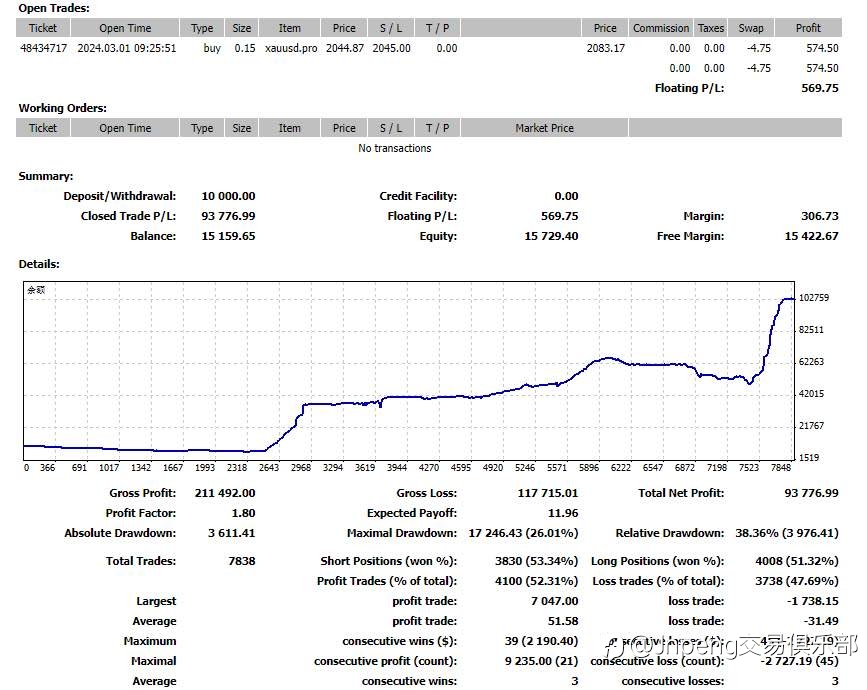Click the Market Price header in Working Orders
Image resolution: width=867 pixels, height=690 pixels.
544,128
